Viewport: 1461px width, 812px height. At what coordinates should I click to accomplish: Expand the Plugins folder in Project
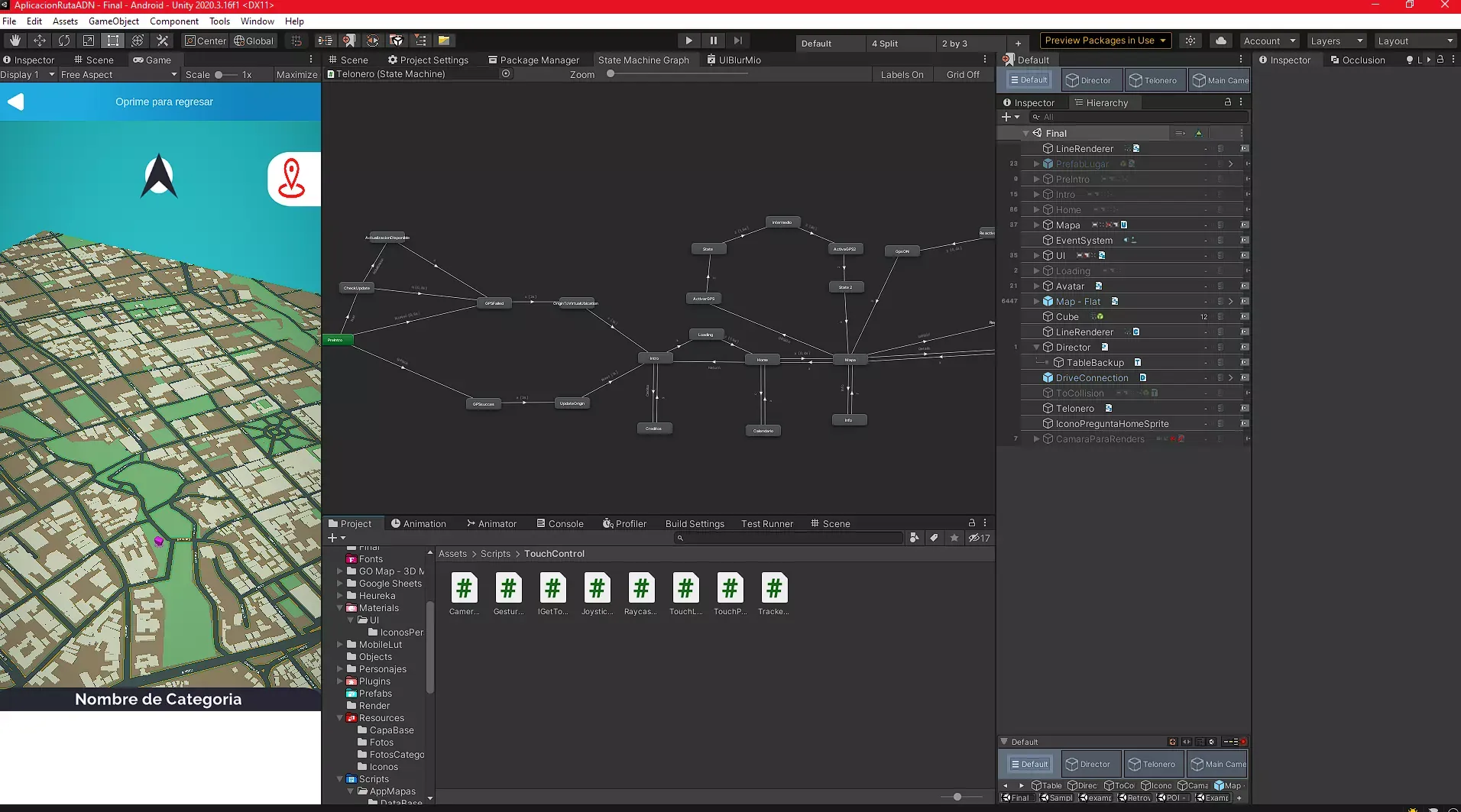(x=340, y=681)
